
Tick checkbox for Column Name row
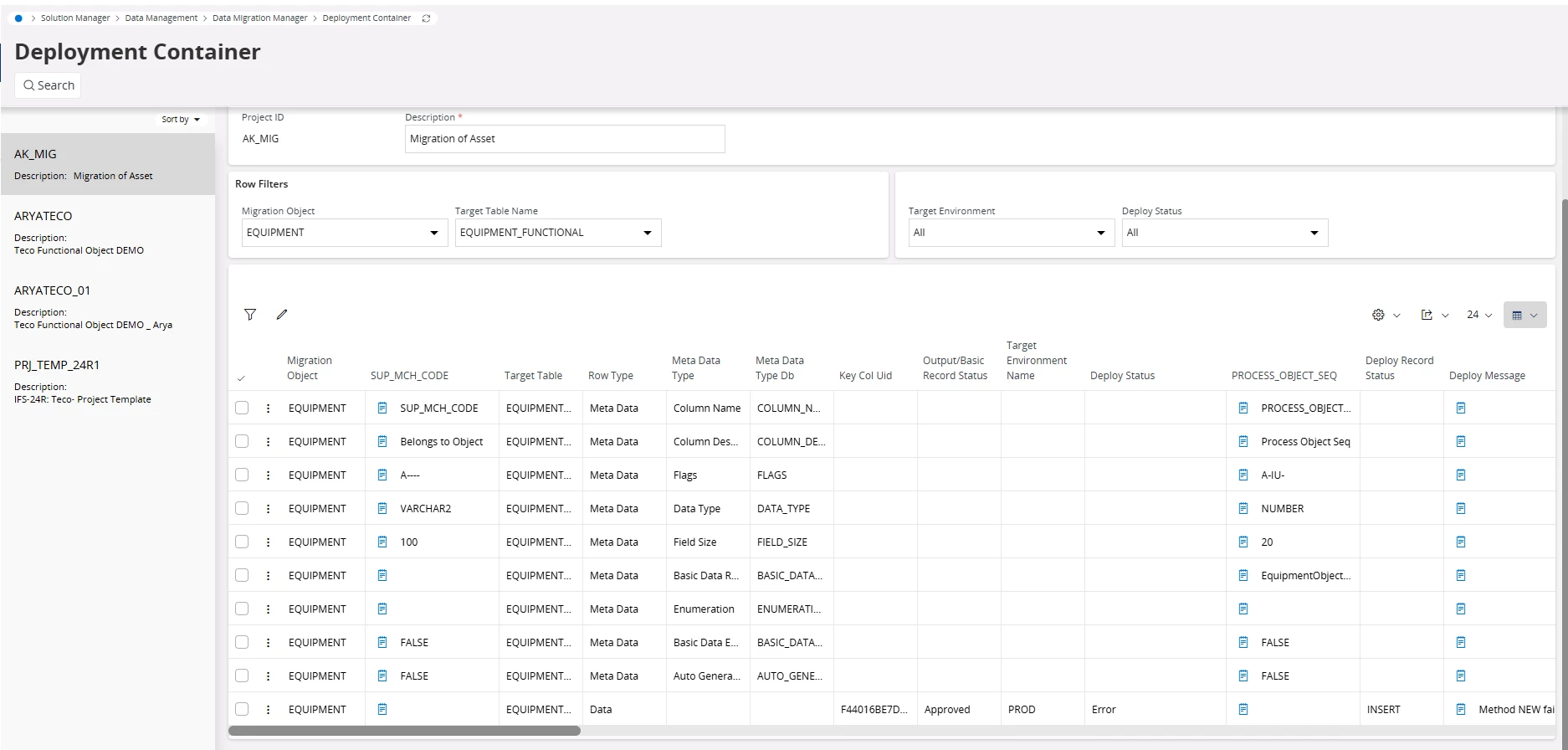point(242,408)
